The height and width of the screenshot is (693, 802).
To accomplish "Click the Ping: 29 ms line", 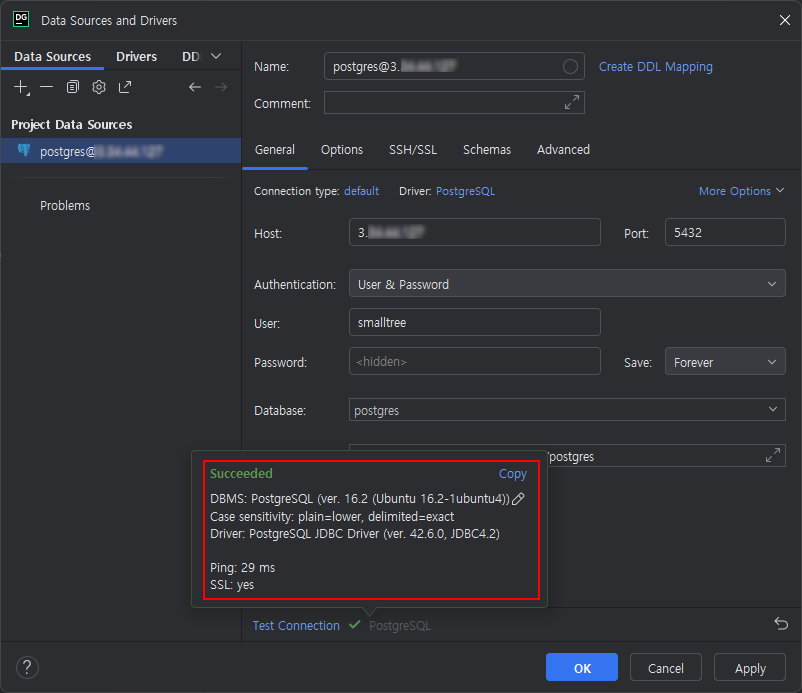I will point(242,568).
